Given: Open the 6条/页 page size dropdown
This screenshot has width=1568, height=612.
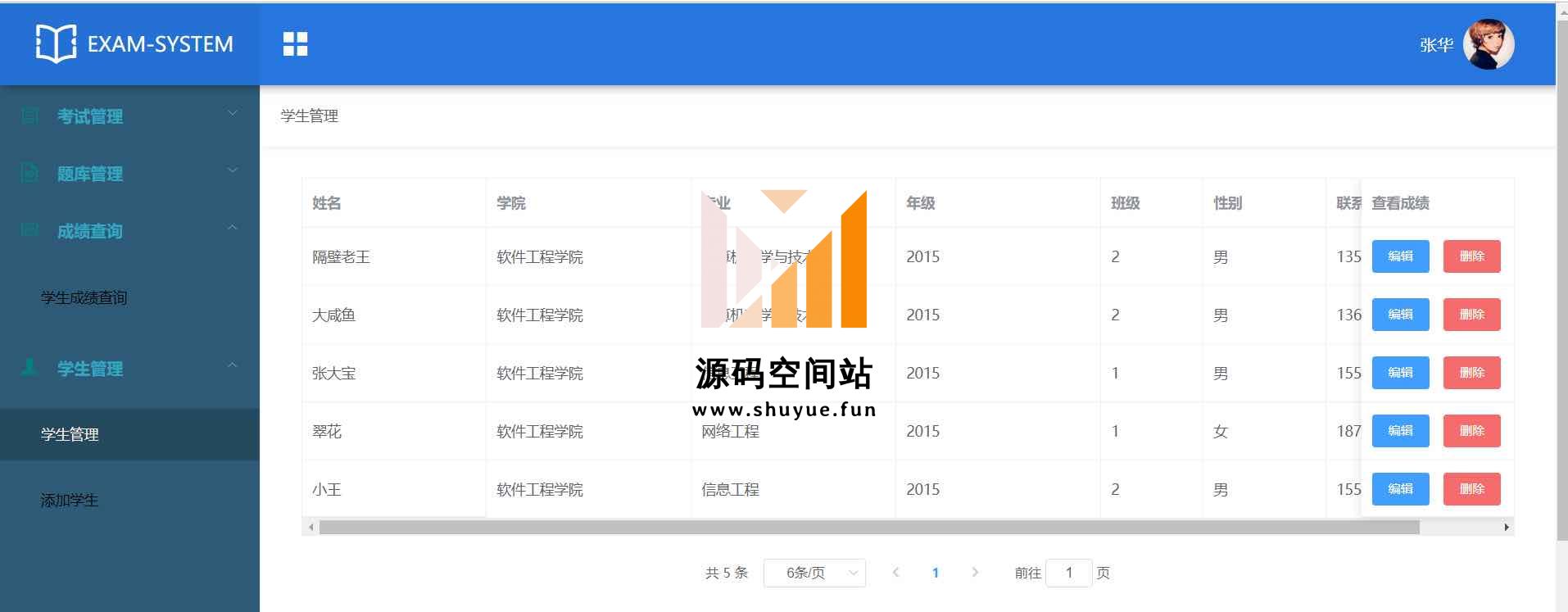Looking at the screenshot, I should tap(814, 573).
